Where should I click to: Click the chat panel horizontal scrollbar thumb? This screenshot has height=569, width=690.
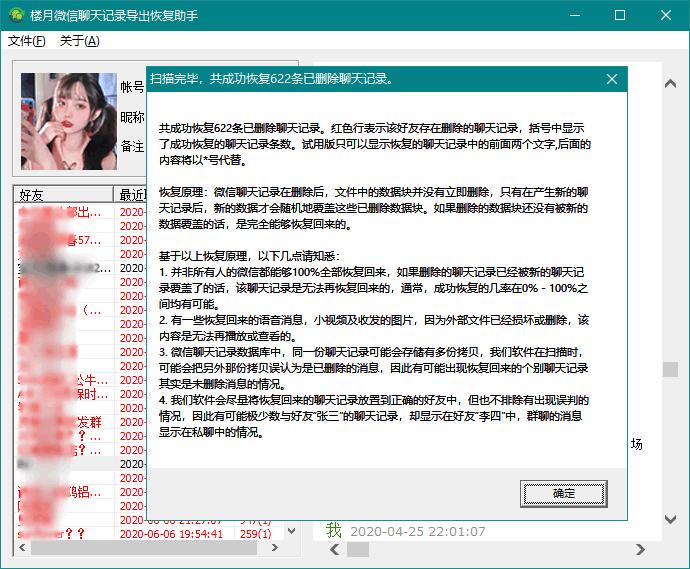tap(358, 549)
